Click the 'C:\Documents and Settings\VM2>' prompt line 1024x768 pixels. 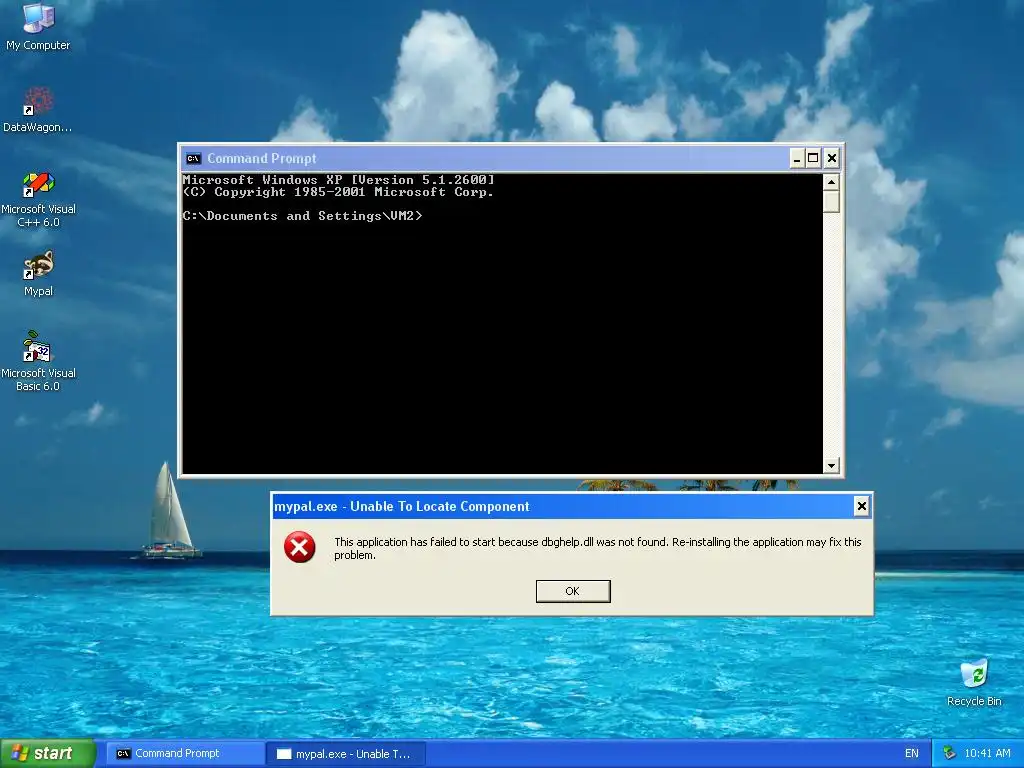tap(302, 216)
